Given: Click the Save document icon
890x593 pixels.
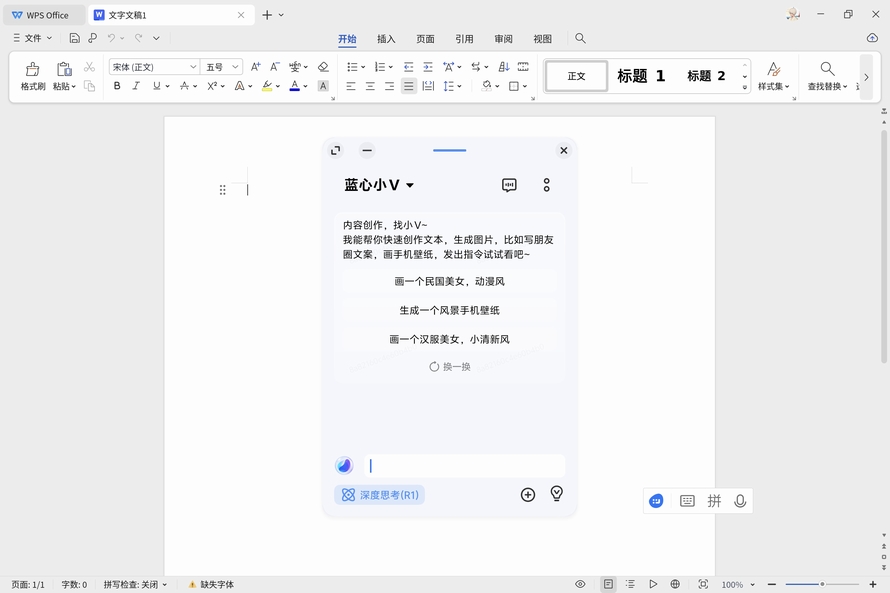Looking at the screenshot, I should click(x=74, y=38).
